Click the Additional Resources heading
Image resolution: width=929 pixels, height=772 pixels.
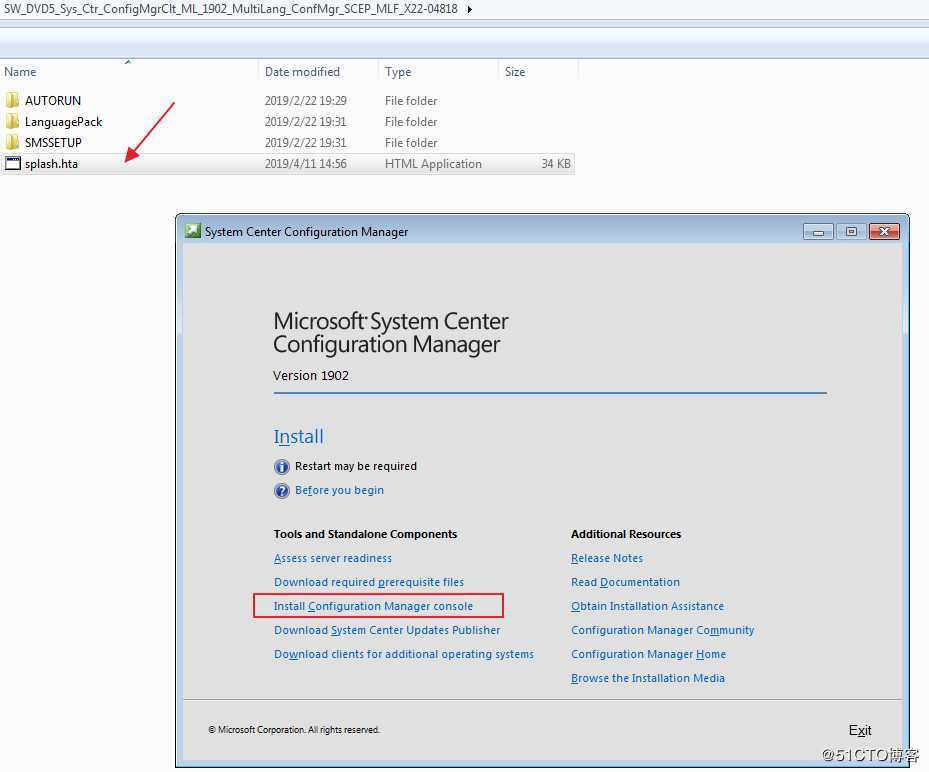tap(626, 534)
